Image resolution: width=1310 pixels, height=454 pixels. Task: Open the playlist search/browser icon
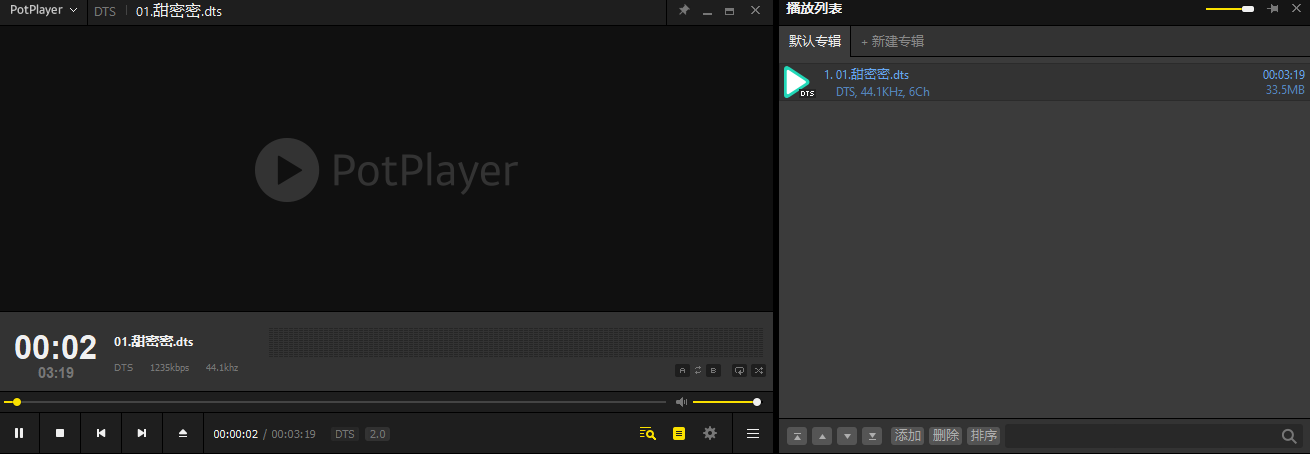click(647, 433)
